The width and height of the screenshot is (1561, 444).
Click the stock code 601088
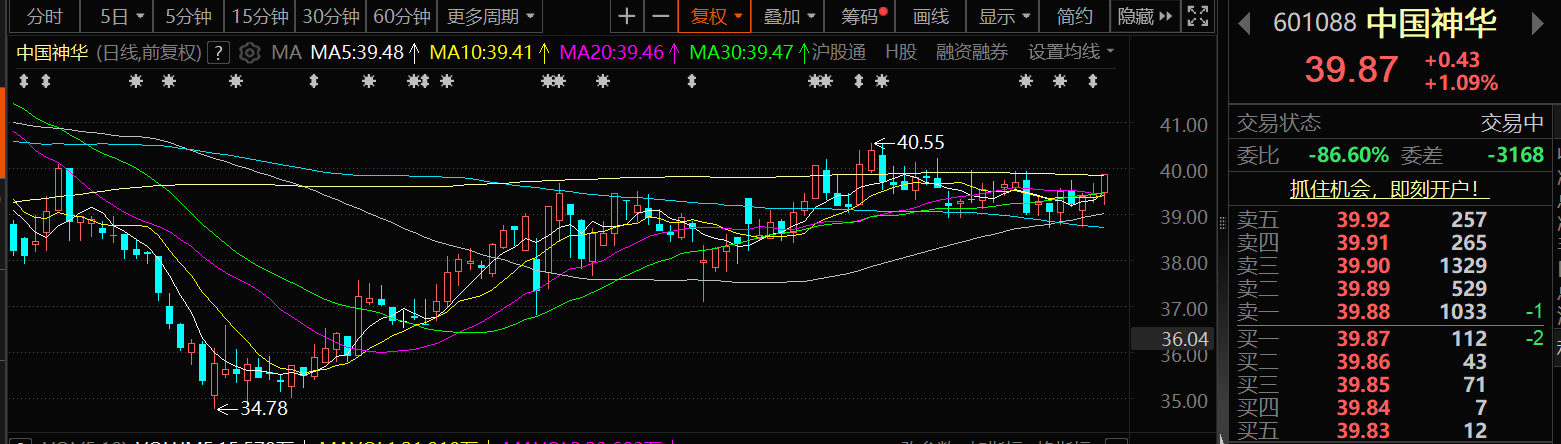pyautogui.click(x=1315, y=23)
